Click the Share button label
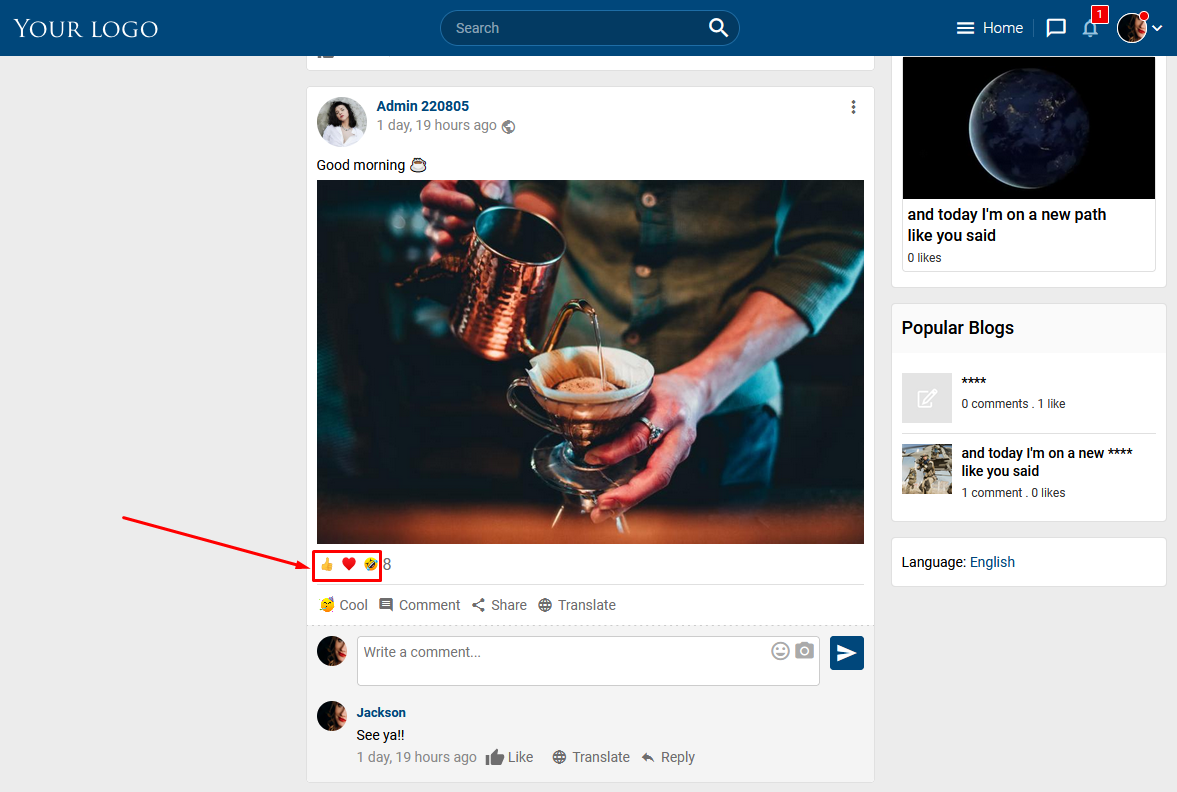The image size is (1177, 792). (509, 605)
